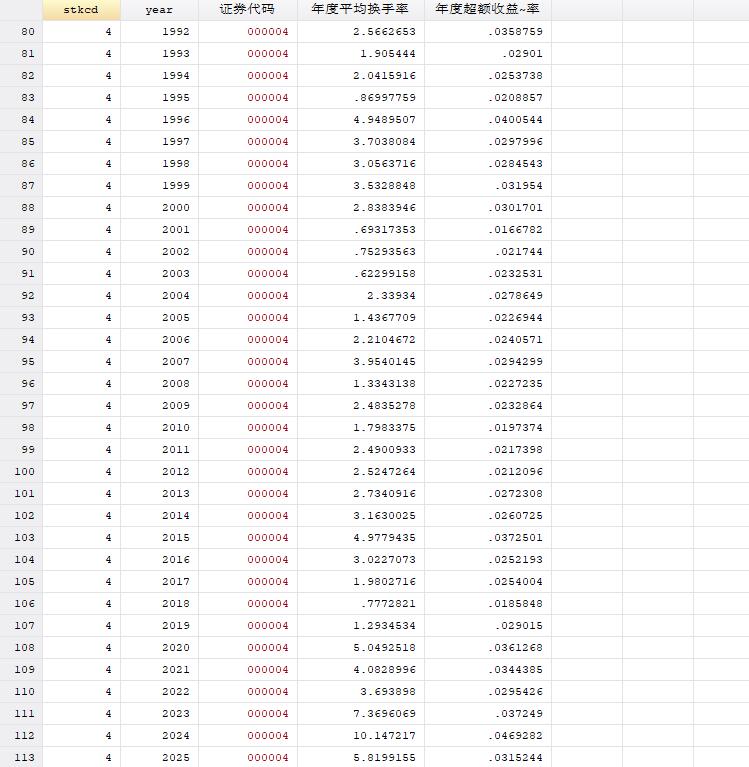Click excess return value .0294299
Image resolution: width=749 pixels, height=767 pixels.
coord(488,362)
